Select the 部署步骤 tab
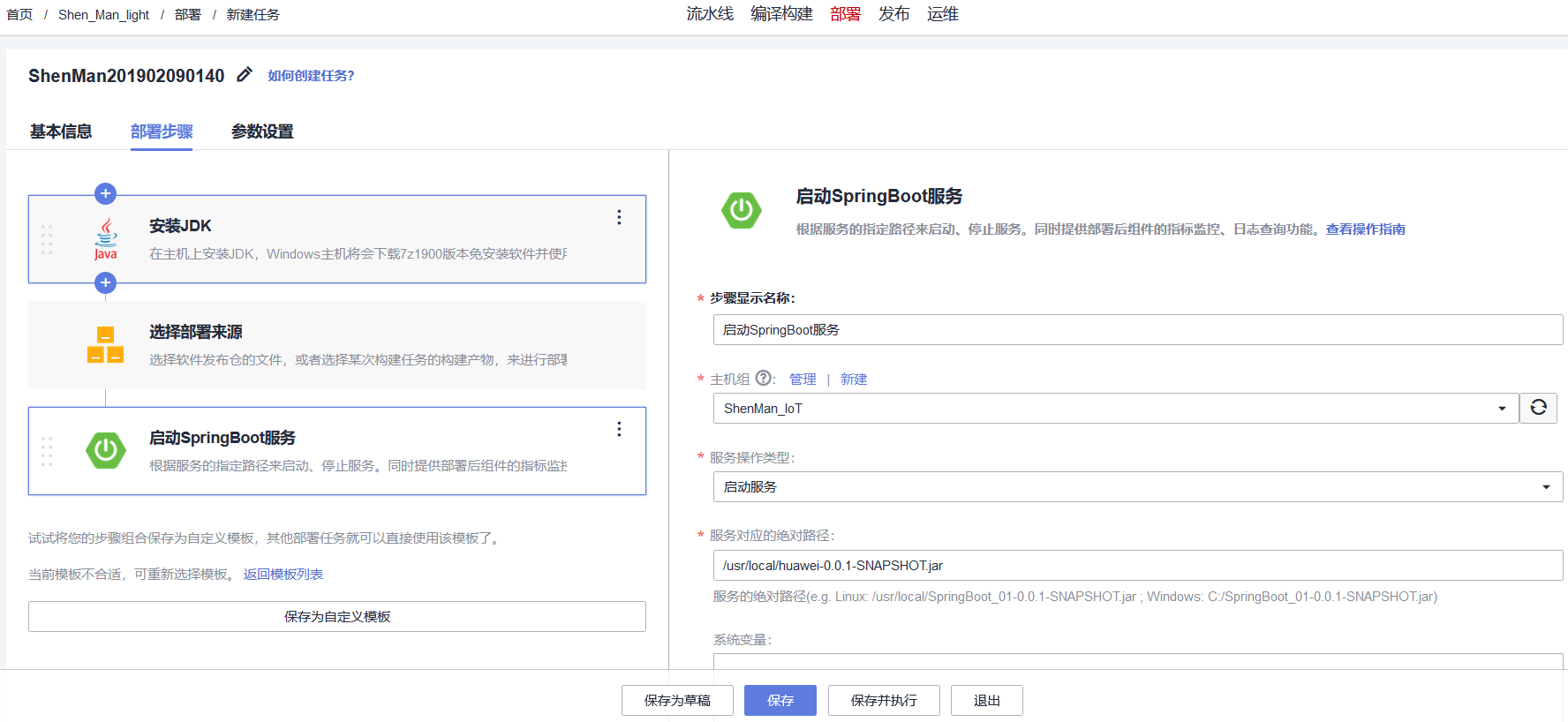 [162, 132]
